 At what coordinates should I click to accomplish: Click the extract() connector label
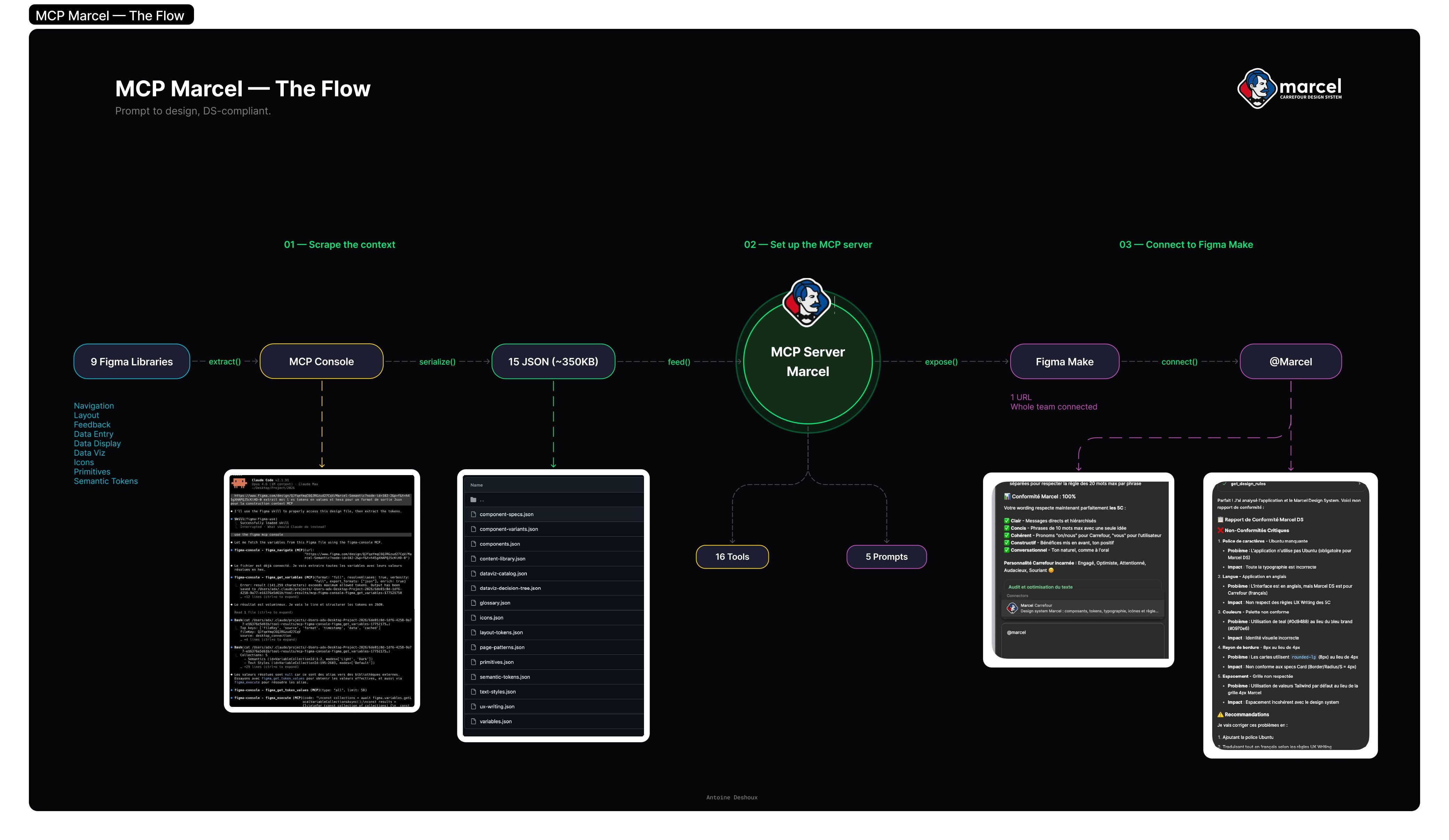click(x=225, y=361)
